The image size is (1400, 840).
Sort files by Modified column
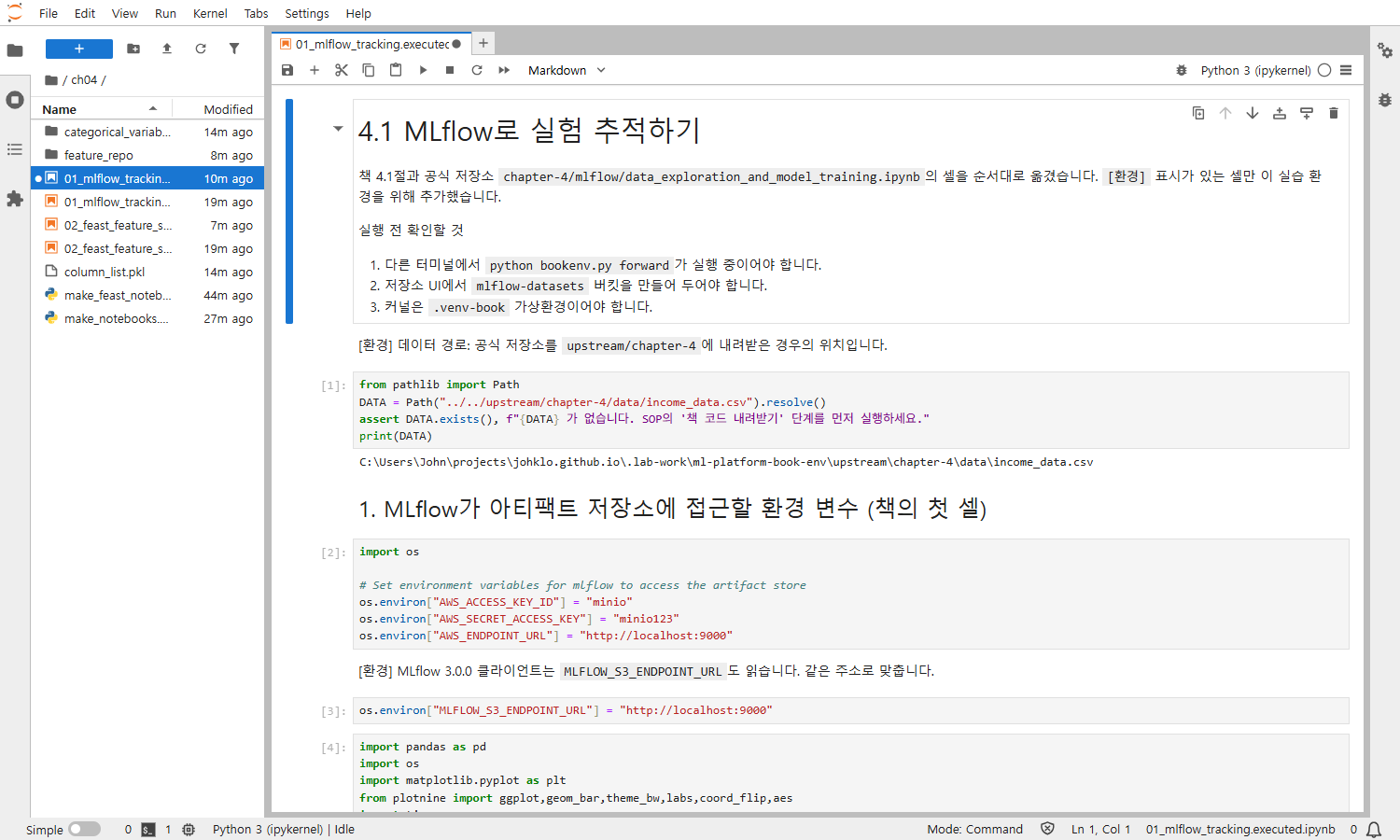pos(218,109)
